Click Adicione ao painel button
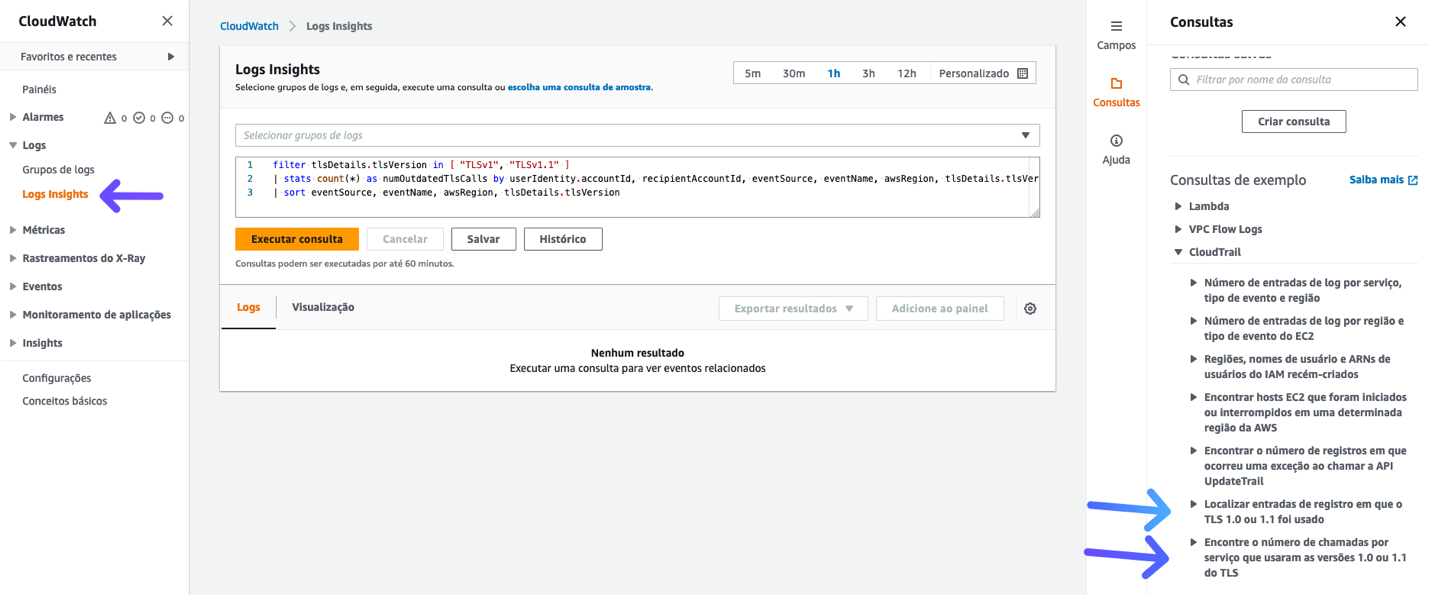 [940, 309]
